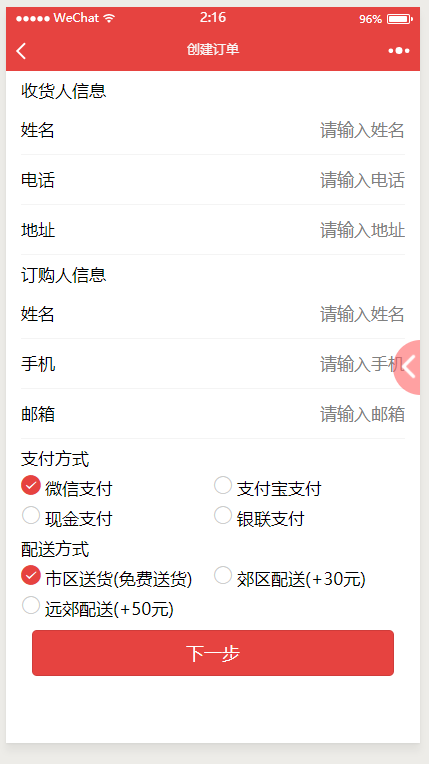Tap the Wi-Fi signal icon
The height and width of the screenshot is (764, 429).
[x=109, y=18]
